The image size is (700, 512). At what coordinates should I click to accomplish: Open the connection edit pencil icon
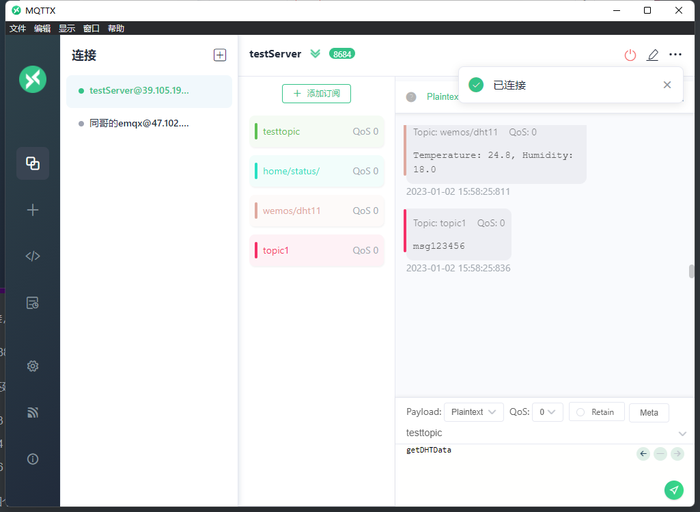[x=652, y=55]
